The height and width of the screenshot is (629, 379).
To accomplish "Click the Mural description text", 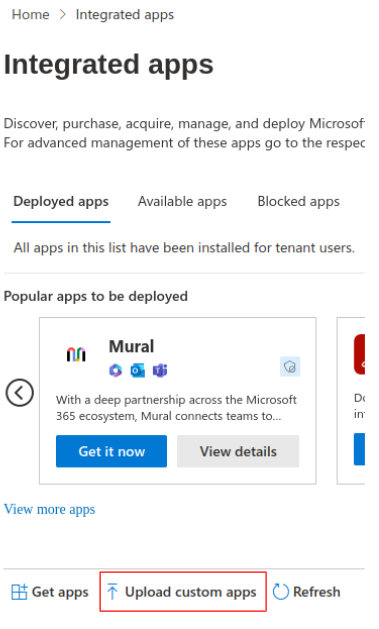I will click(176, 408).
